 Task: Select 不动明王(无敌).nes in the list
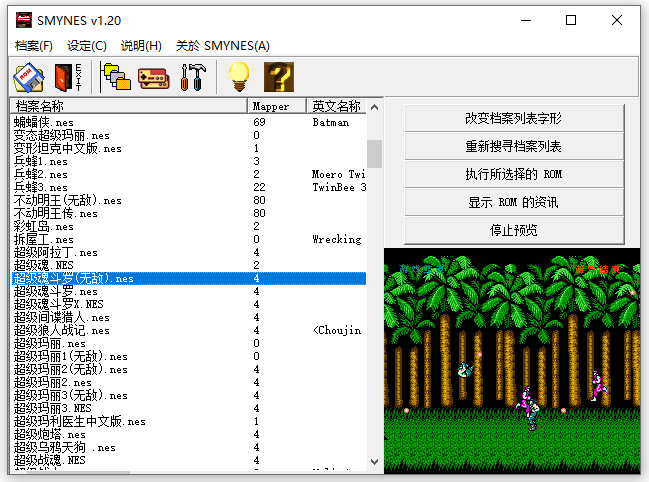67,200
